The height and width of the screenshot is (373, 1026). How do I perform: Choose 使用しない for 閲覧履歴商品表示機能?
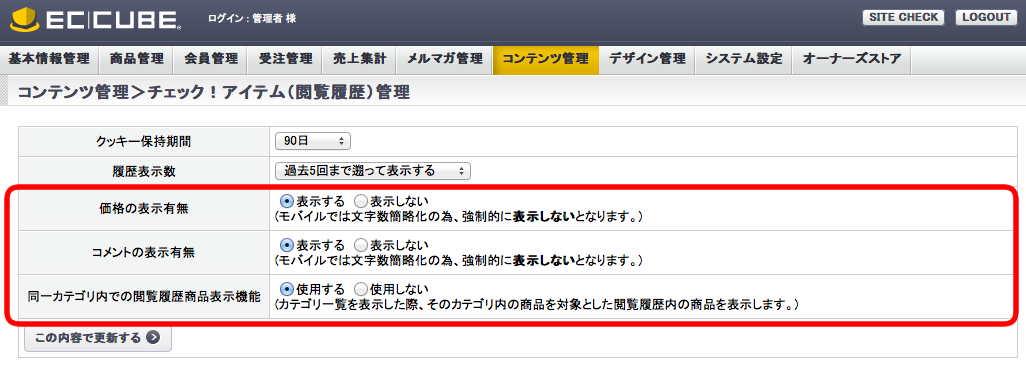click(x=360, y=289)
